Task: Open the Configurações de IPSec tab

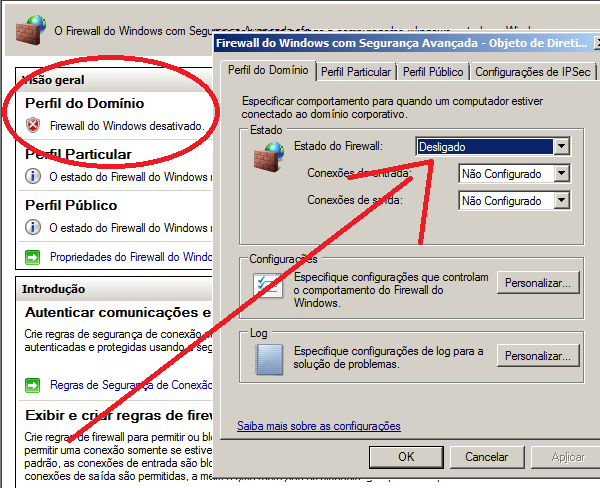Action: coord(532,72)
